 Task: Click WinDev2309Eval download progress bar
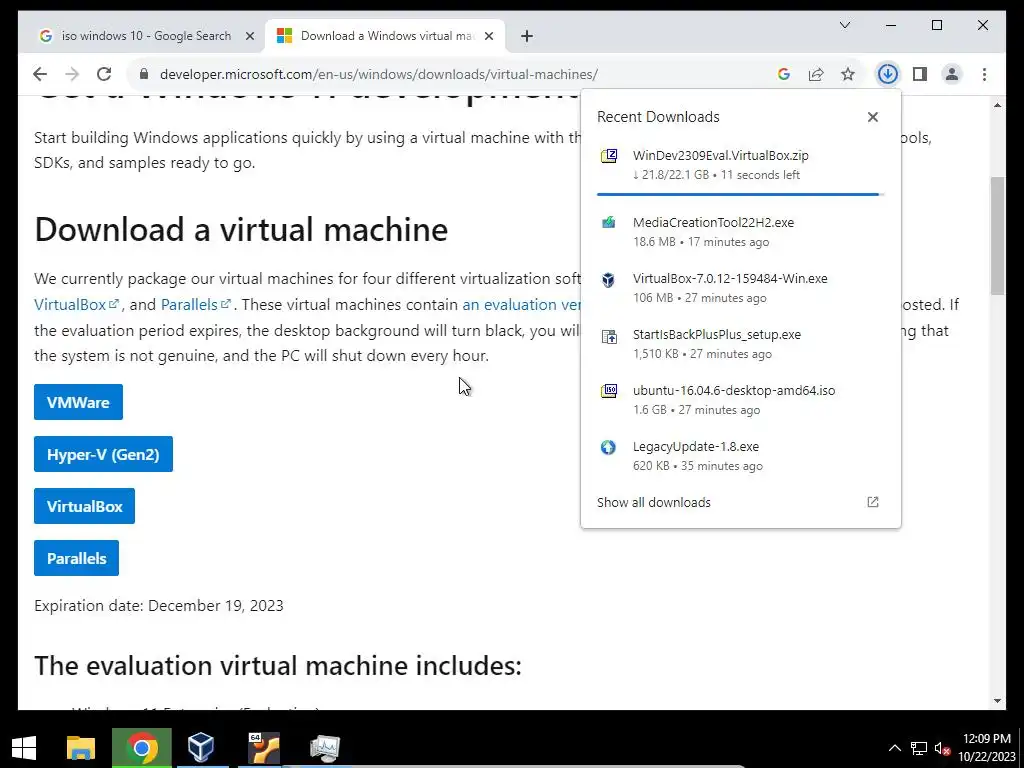[x=740, y=195]
